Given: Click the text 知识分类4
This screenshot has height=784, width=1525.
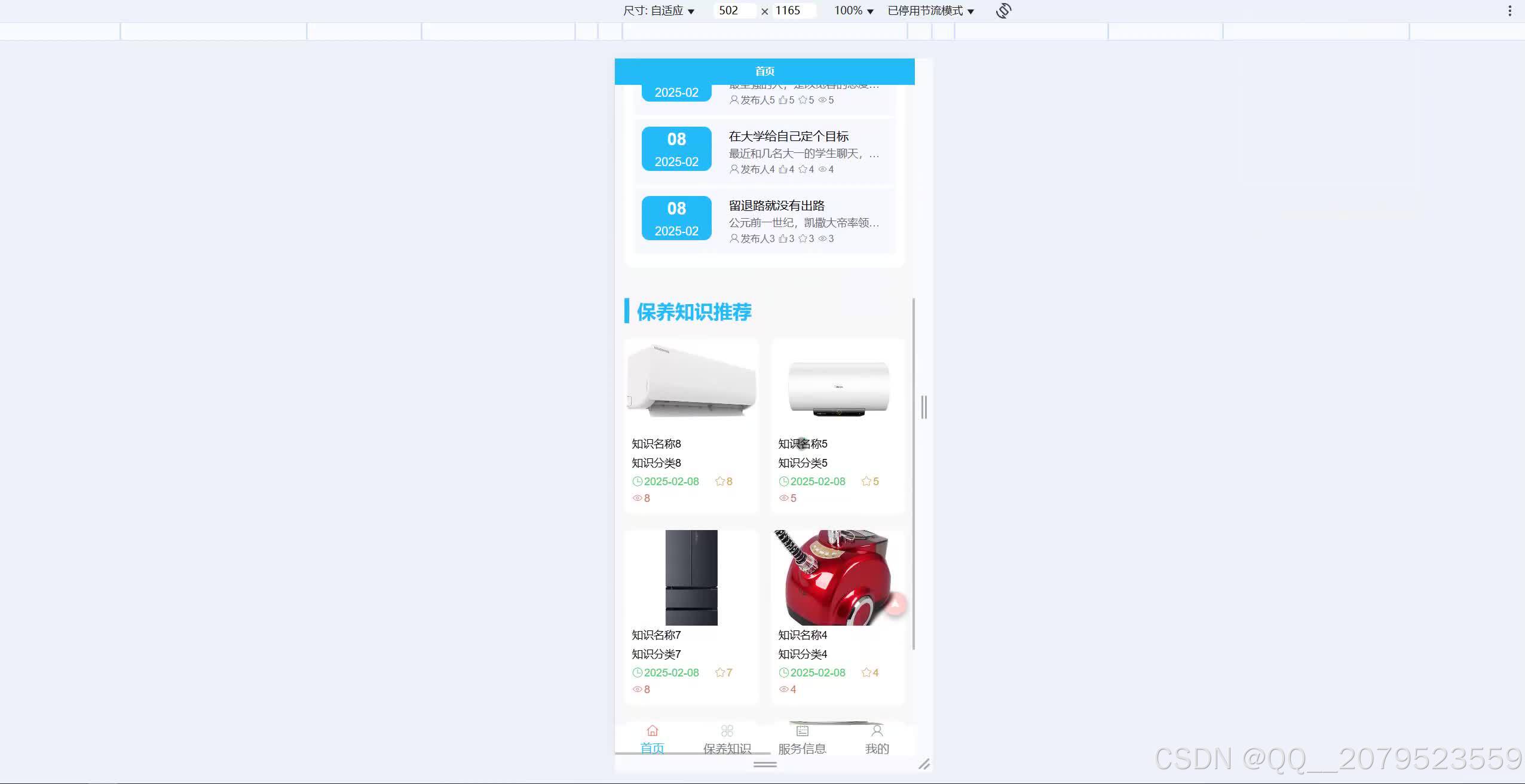Looking at the screenshot, I should (x=803, y=654).
